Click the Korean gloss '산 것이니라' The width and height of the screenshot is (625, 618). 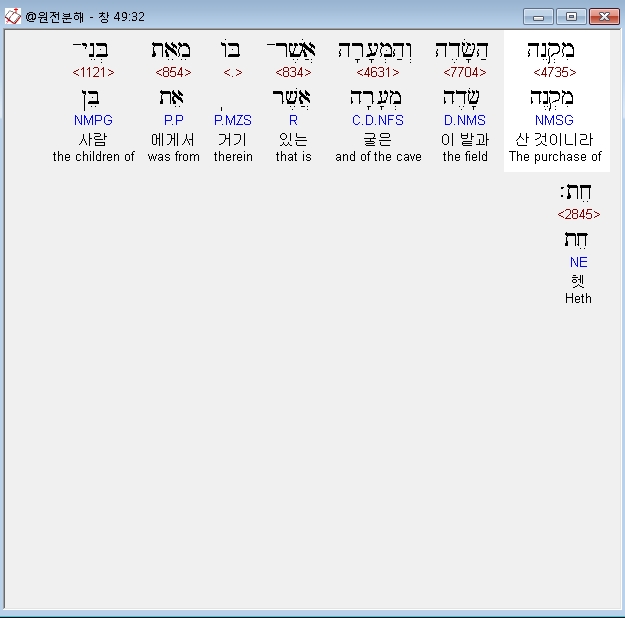pos(554,140)
